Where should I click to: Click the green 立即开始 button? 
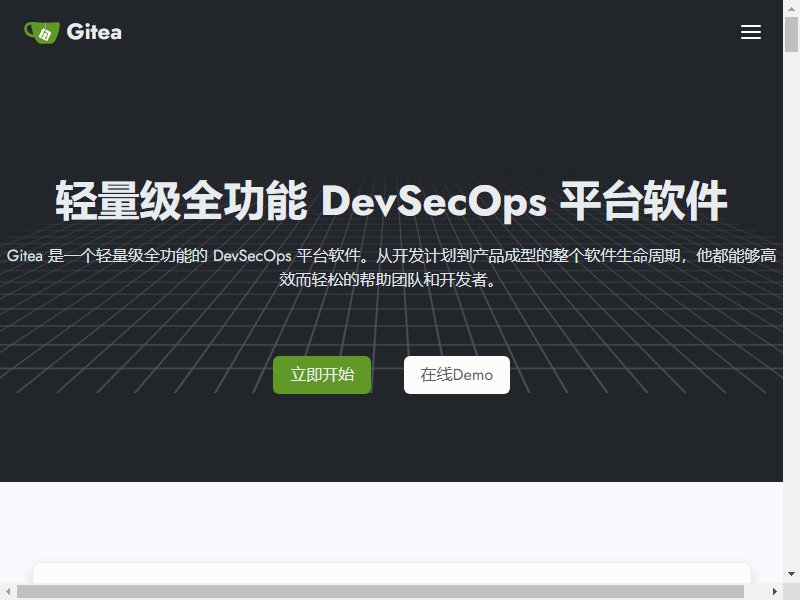coord(322,374)
